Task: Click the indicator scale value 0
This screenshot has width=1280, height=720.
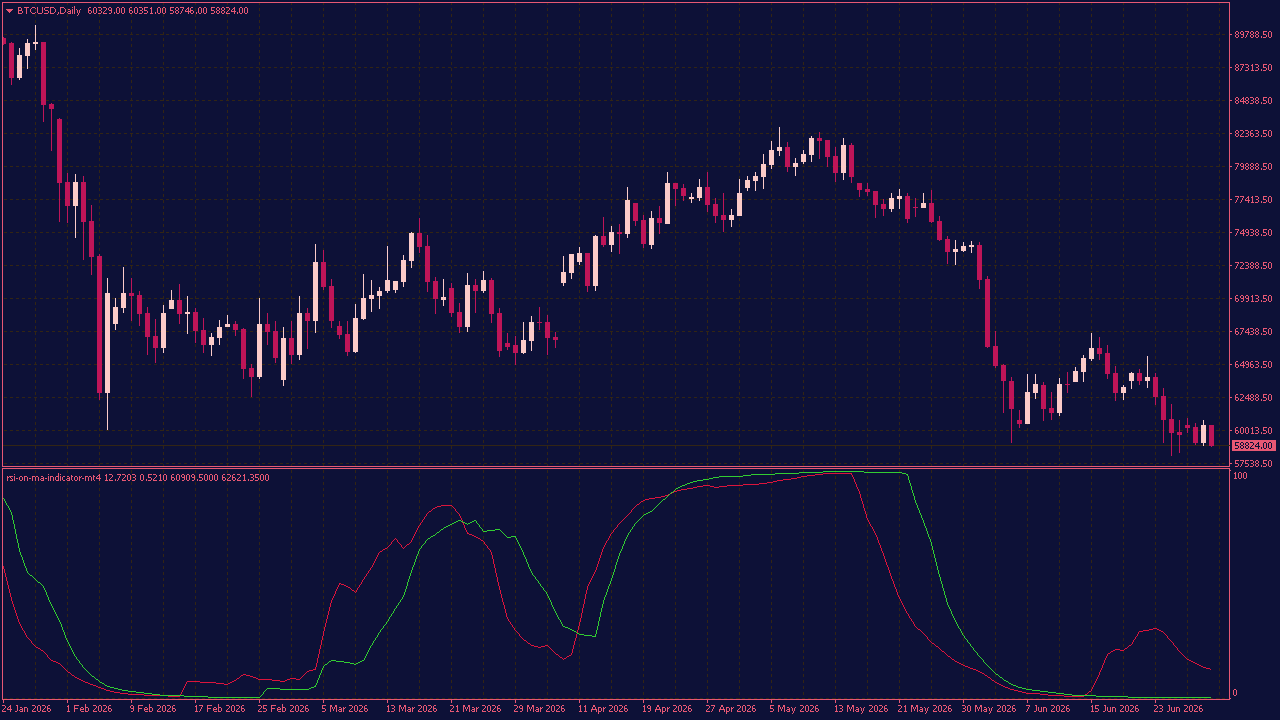Action: 1236,693
